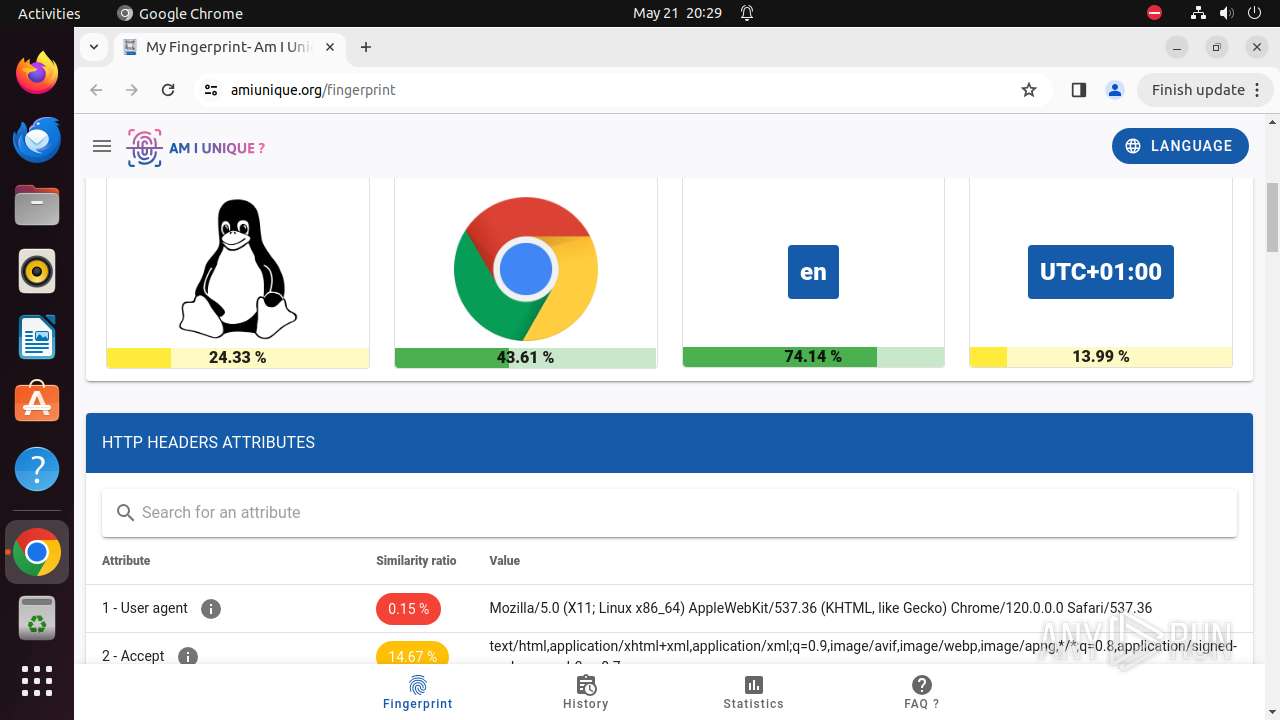
Task: Open the network system tray icon
Action: tap(1198, 13)
